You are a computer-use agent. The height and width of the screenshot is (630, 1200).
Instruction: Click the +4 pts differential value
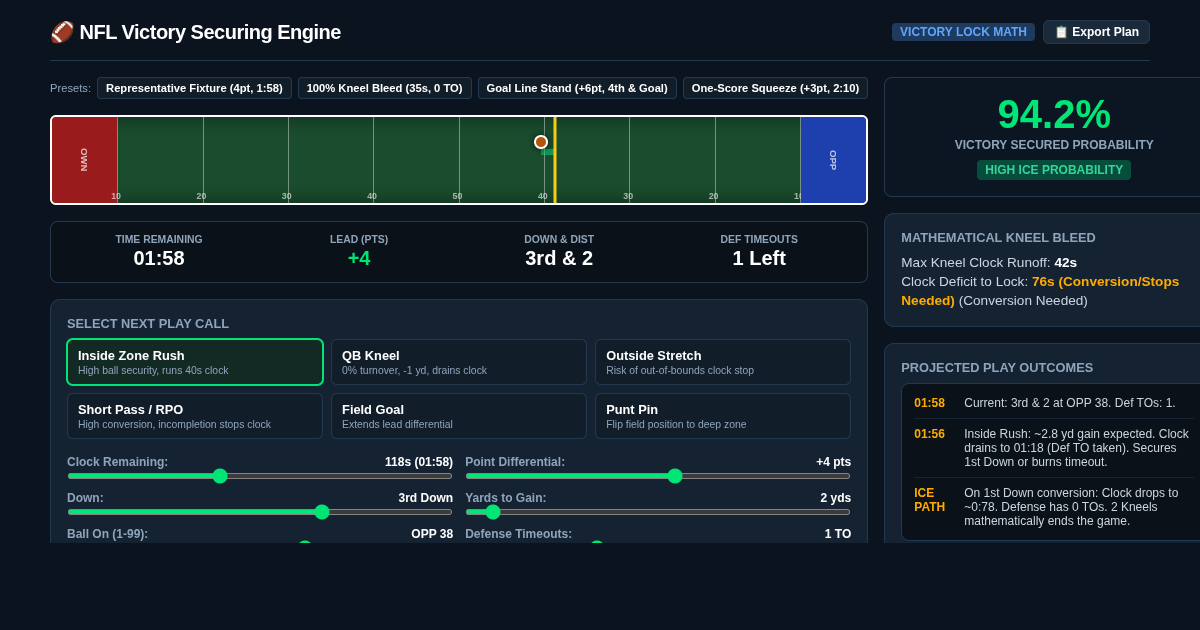pos(834,462)
